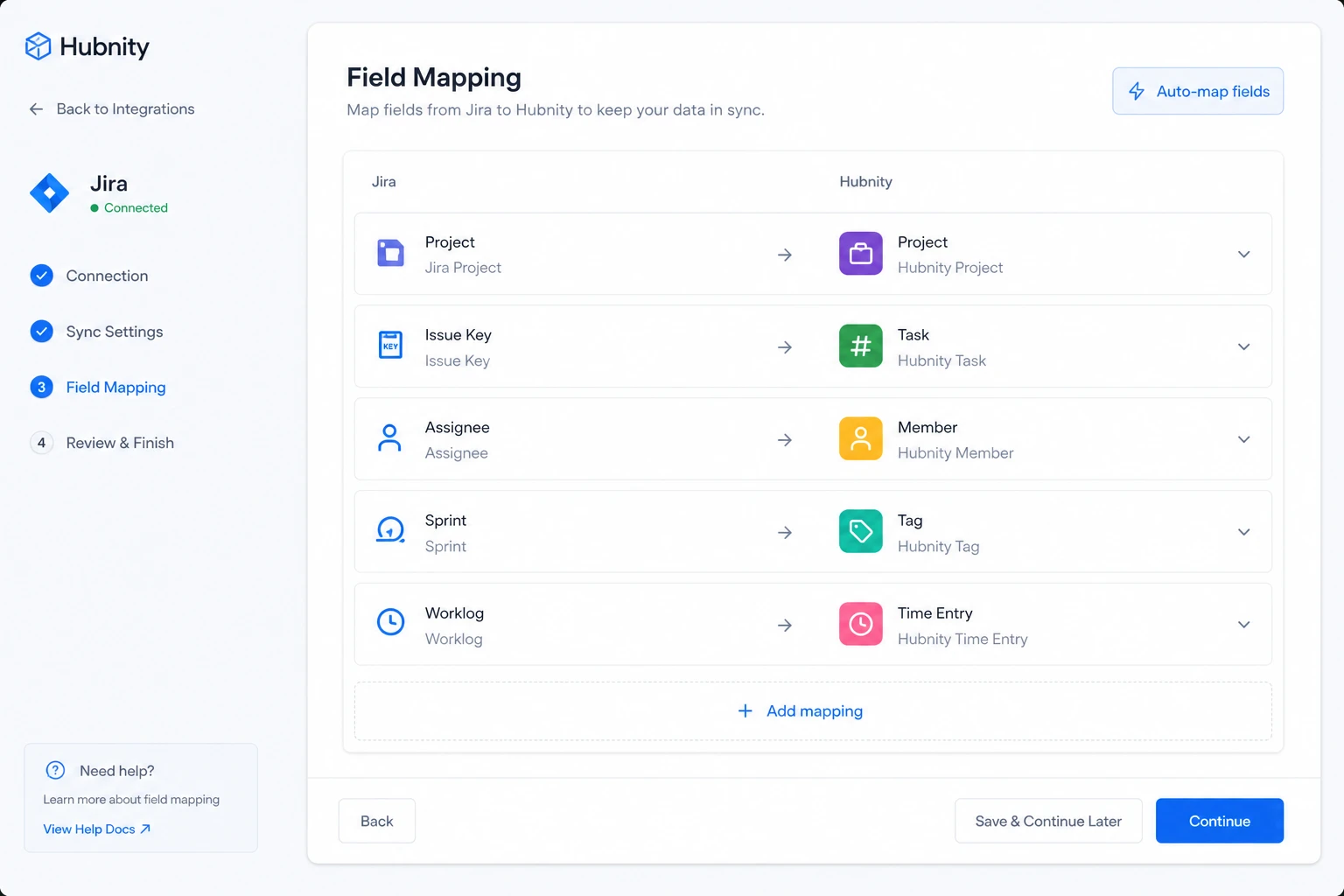1344x896 pixels.
Task: Click the Assignee person icon
Action: 390,438
